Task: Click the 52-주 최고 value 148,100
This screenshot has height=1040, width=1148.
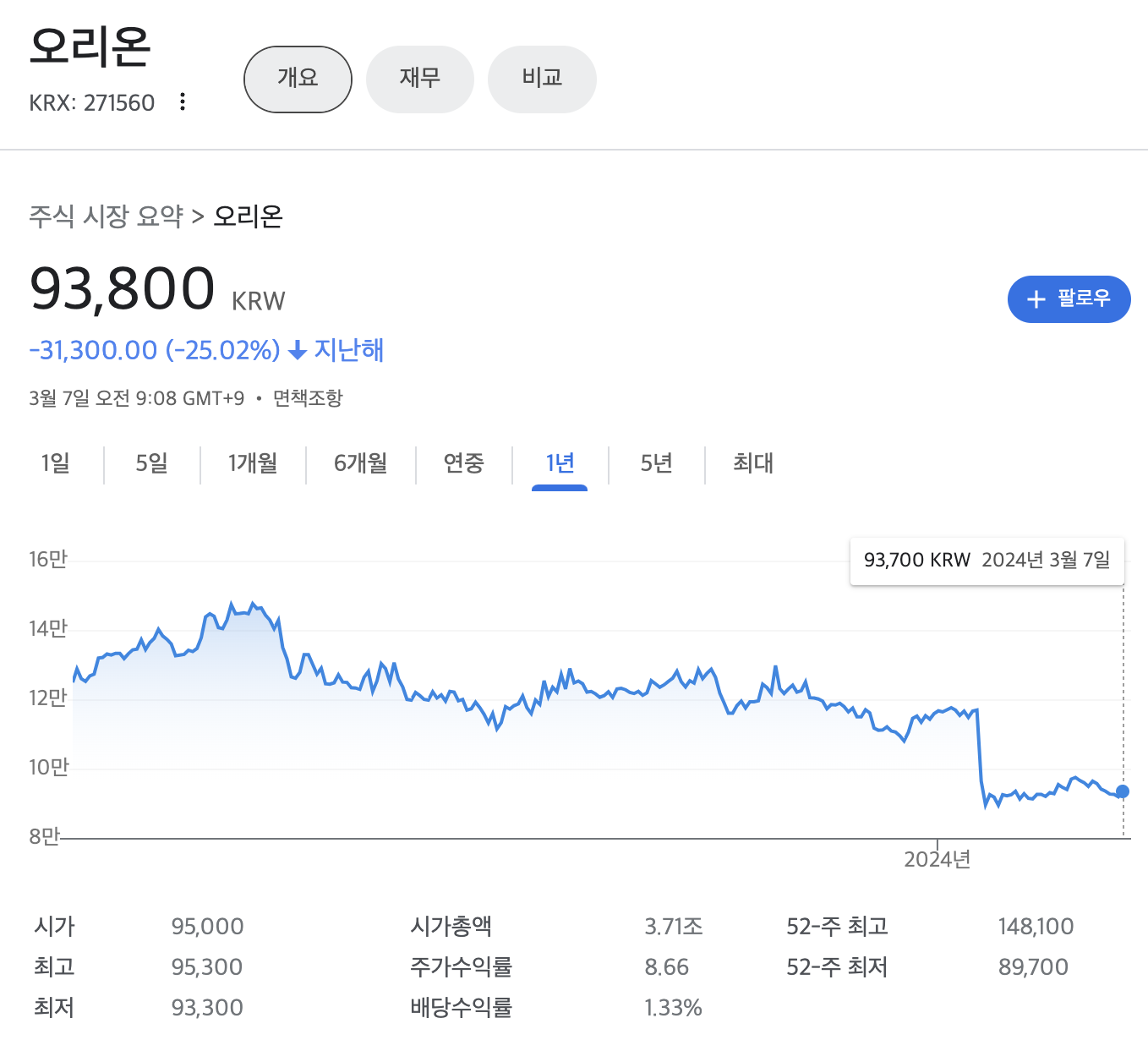Action: click(1036, 927)
